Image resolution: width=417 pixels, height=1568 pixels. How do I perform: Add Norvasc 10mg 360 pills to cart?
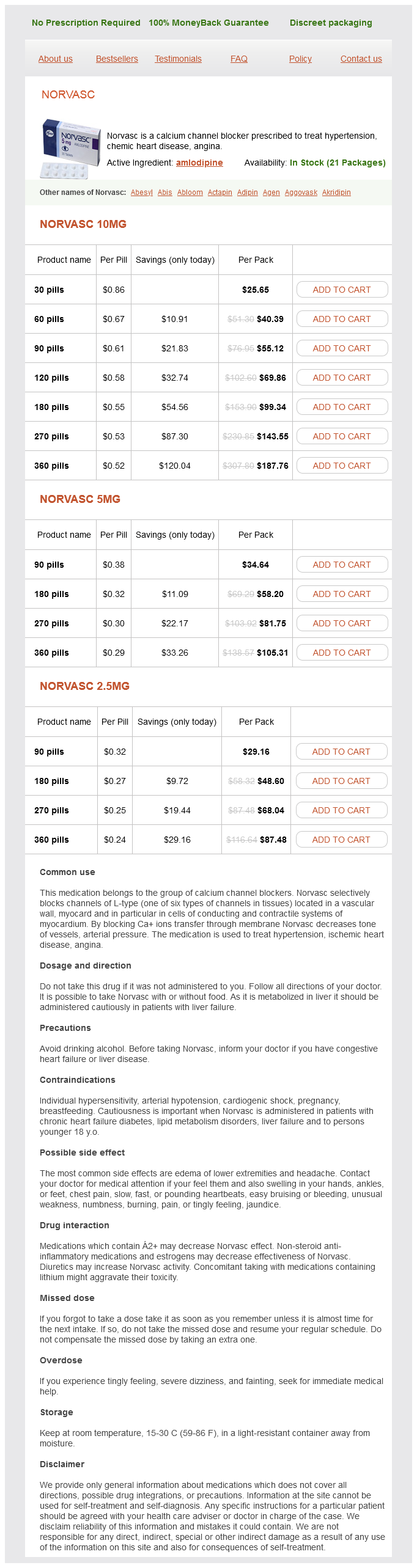pyautogui.click(x=342, y=466)
